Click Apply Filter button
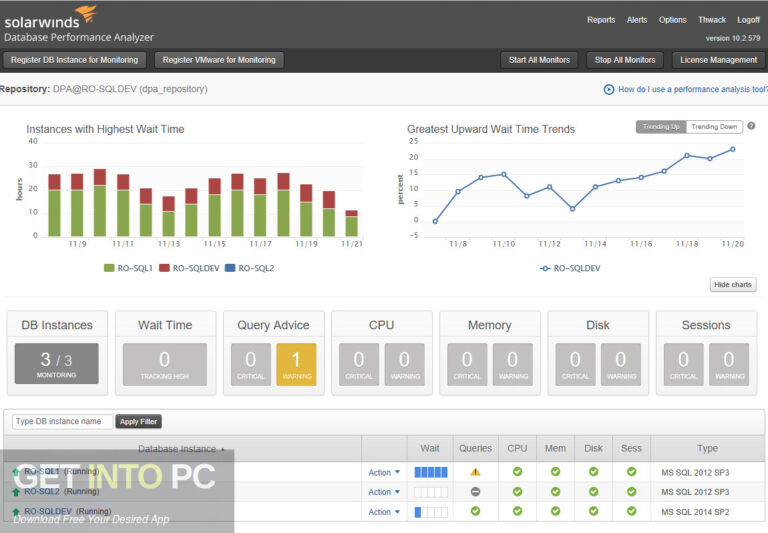This screenshot has height=533, width=768. point(139,421)
